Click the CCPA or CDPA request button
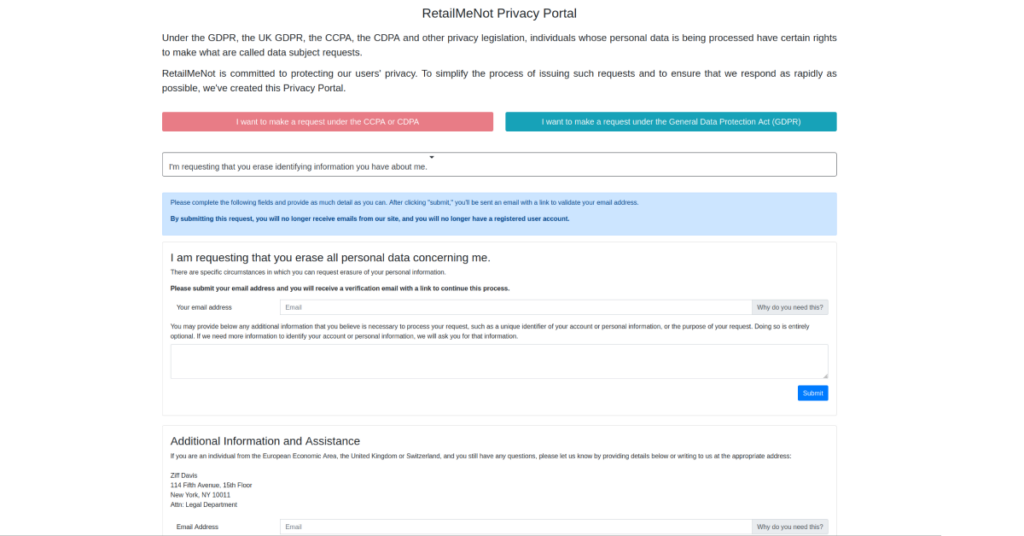 [x=327, y=122]
